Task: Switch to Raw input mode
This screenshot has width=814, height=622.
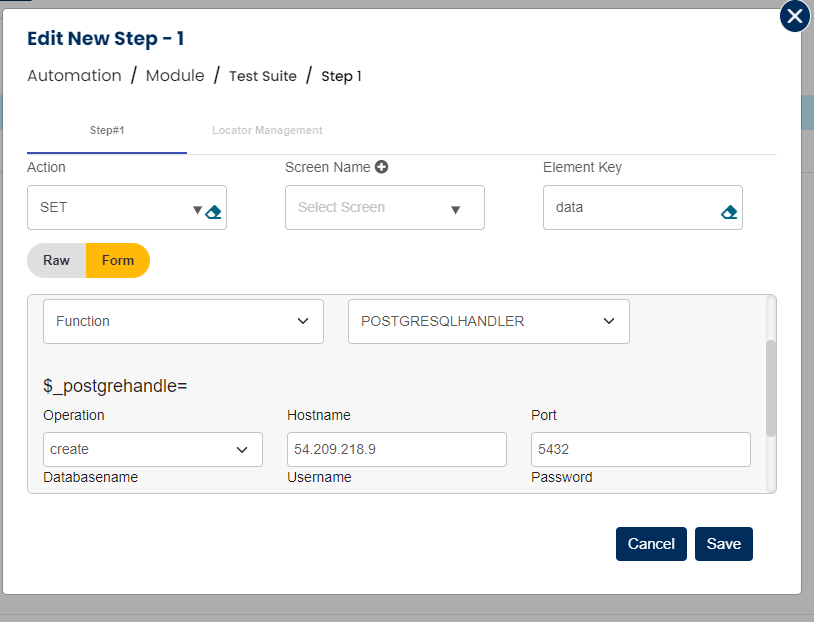Action: coord(57,260)
